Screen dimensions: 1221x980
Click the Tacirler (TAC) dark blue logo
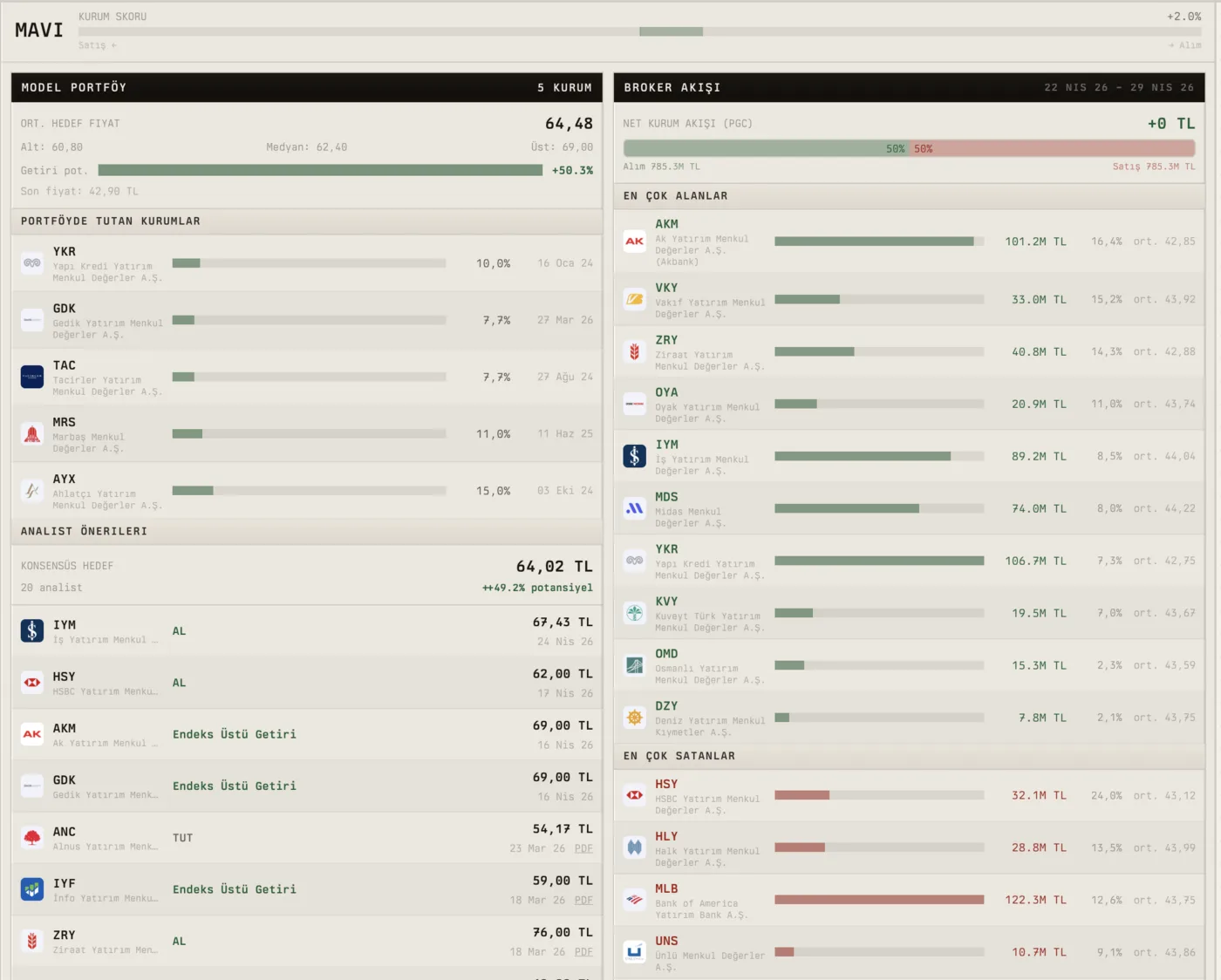[x=32, y=377]
